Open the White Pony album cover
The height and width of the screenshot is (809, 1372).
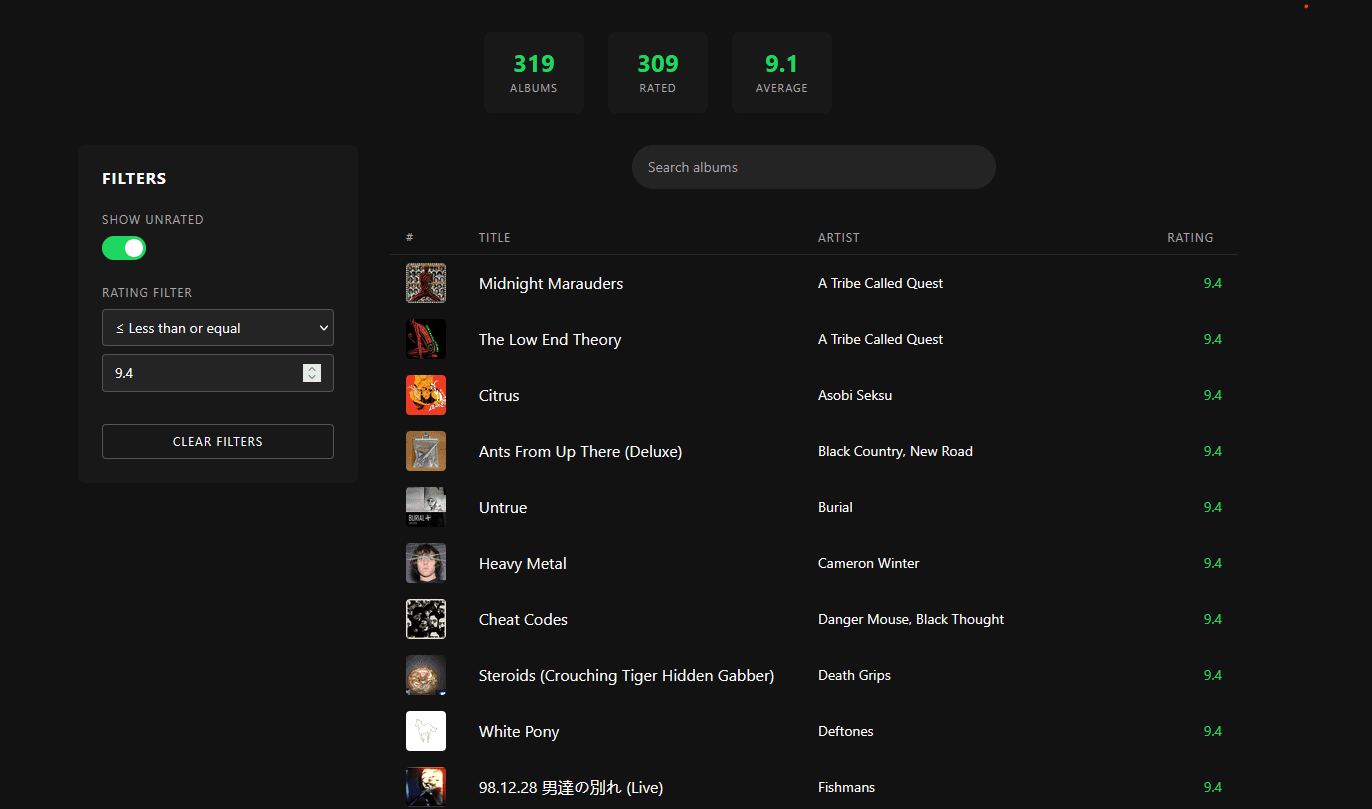tap(426, 731)
